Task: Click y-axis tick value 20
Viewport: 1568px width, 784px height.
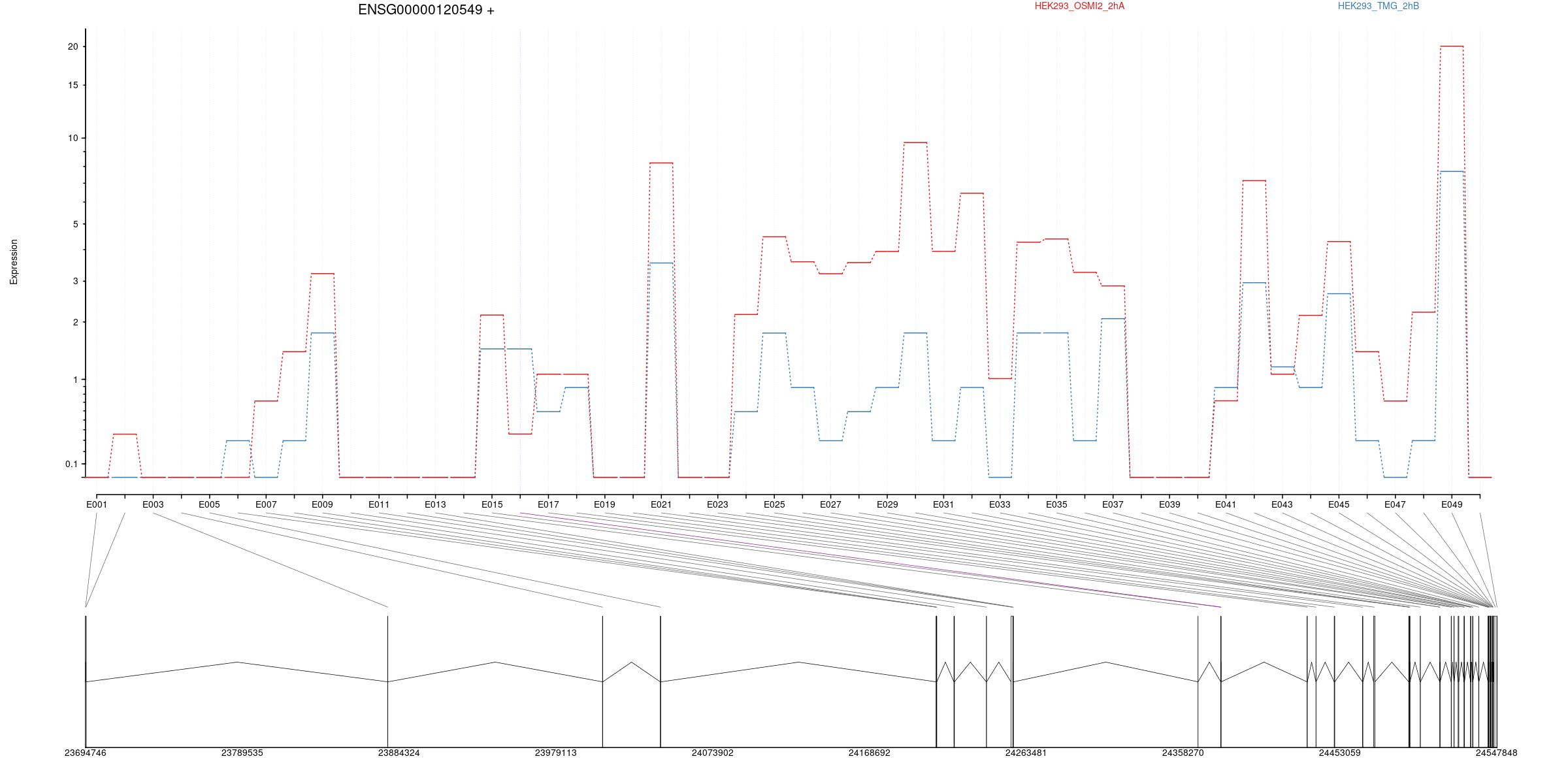Action: tap(73, 46)
